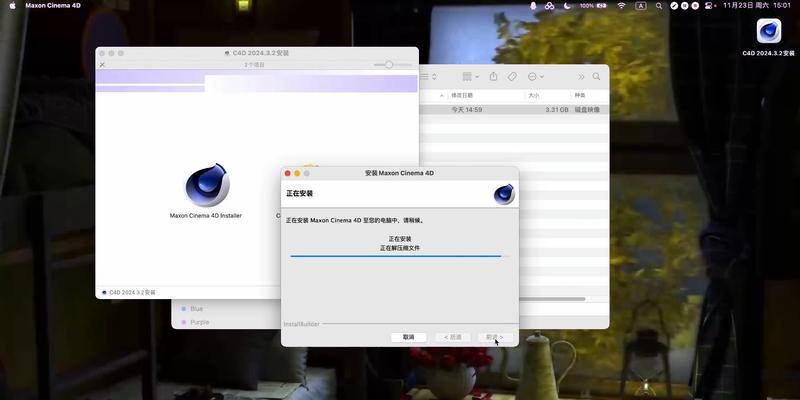Open the Wi-Fi menu bar icon

621,6
